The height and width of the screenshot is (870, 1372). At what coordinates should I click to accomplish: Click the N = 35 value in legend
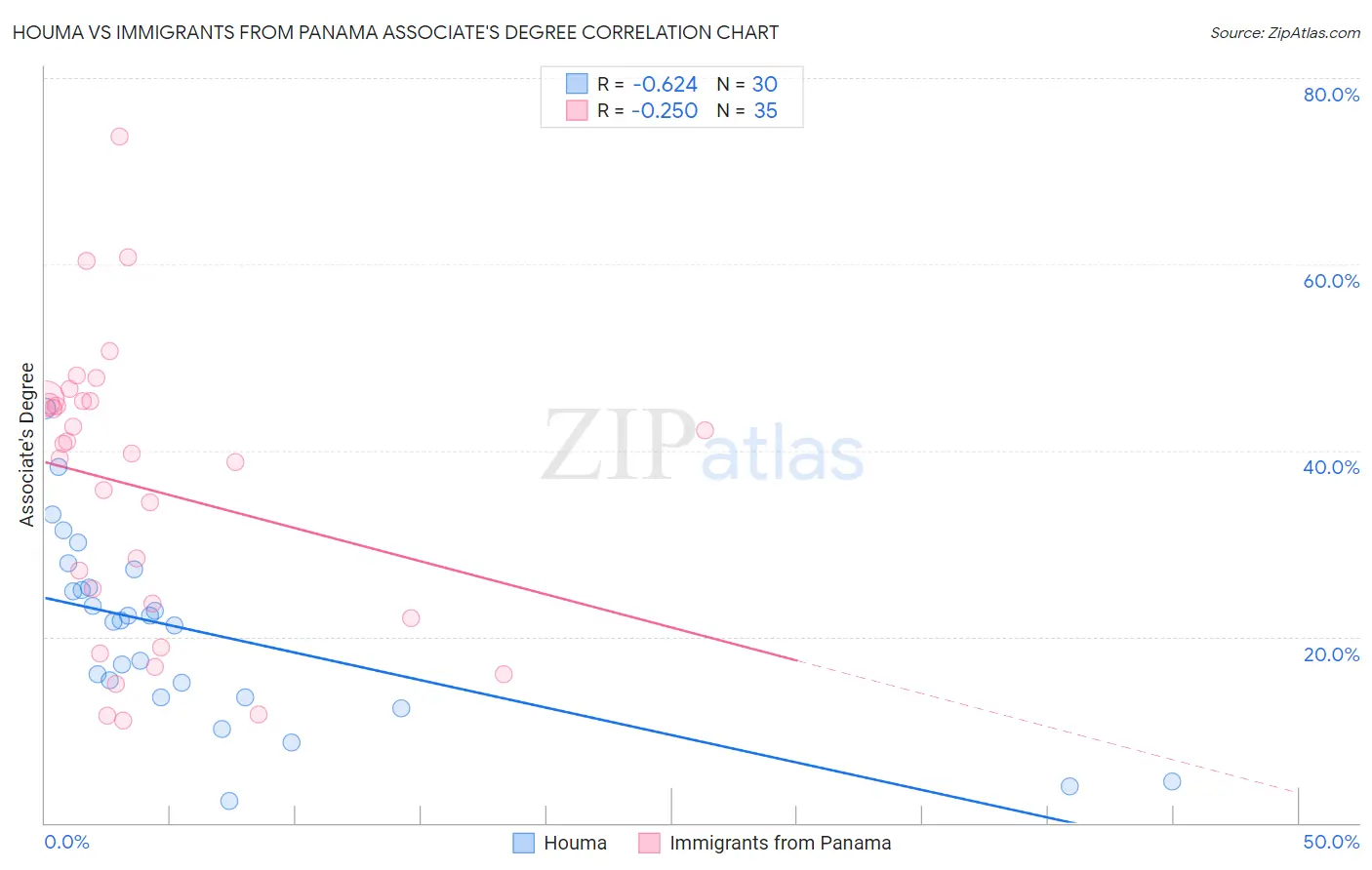click(x=747, y=110)
